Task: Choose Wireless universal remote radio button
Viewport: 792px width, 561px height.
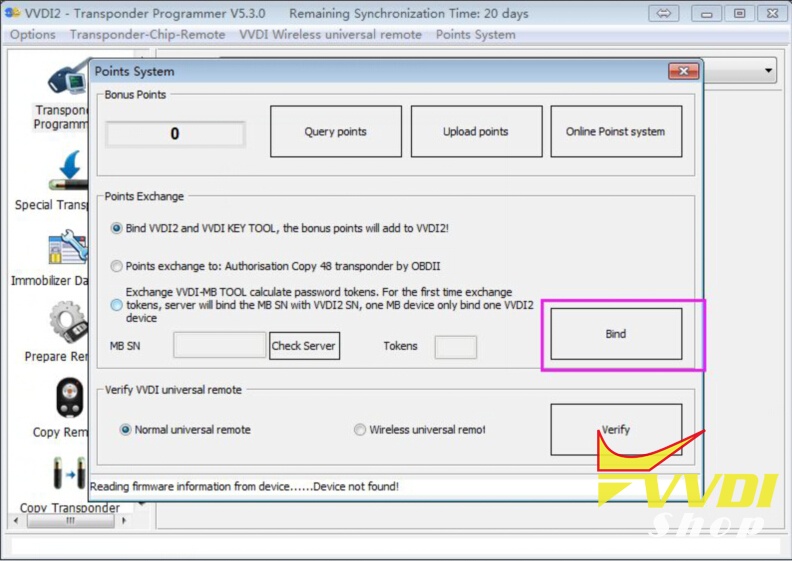Action: (x=360, y=430)
